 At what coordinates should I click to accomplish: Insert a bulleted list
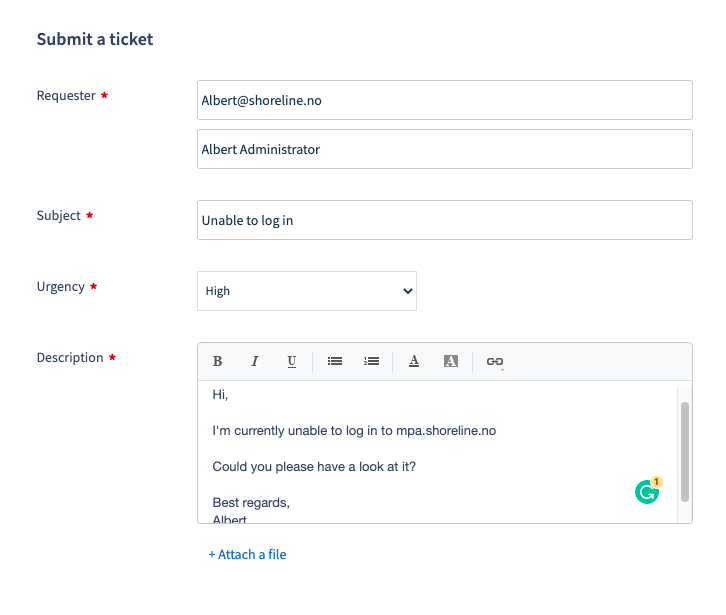[x=335, y=361]
